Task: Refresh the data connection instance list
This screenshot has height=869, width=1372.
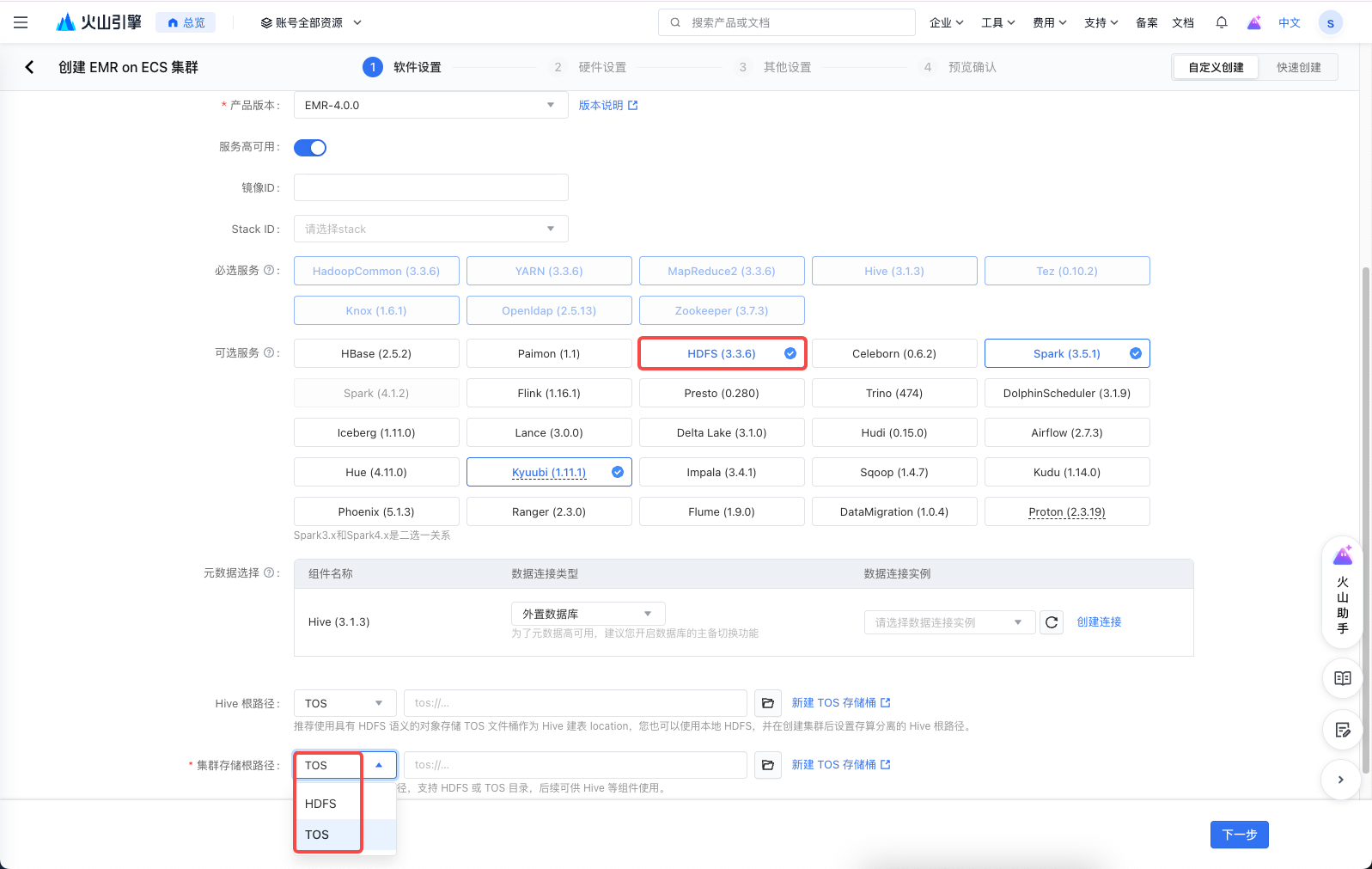Action: pyautogui.click(x=1052, y=622)
